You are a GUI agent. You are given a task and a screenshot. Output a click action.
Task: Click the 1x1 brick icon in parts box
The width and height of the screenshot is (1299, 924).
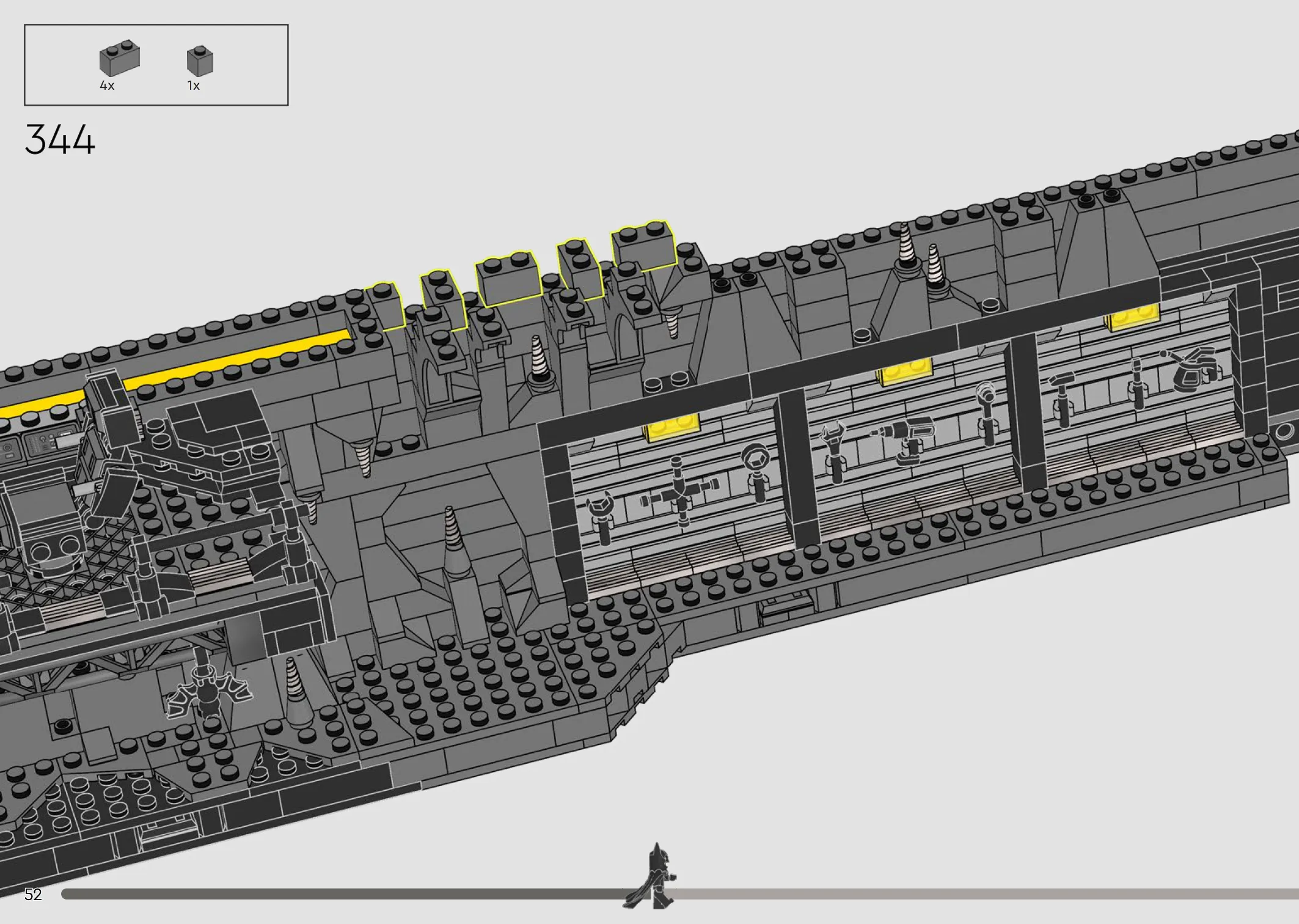(200, 61)
